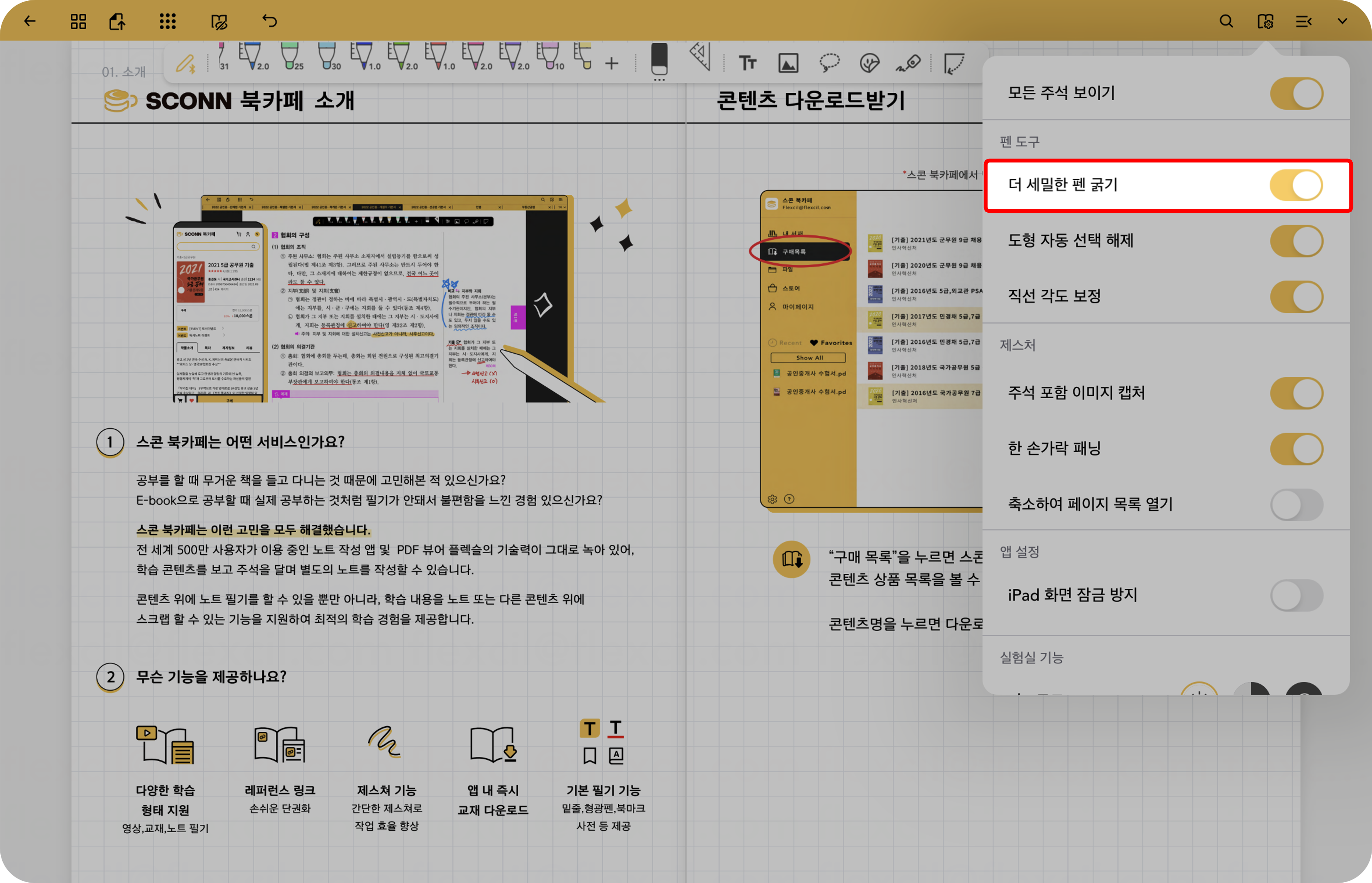Viewport: 1372px width, 883px height.
Task: Select the Lasso selection tool
Action: click(x=829, y=62)
